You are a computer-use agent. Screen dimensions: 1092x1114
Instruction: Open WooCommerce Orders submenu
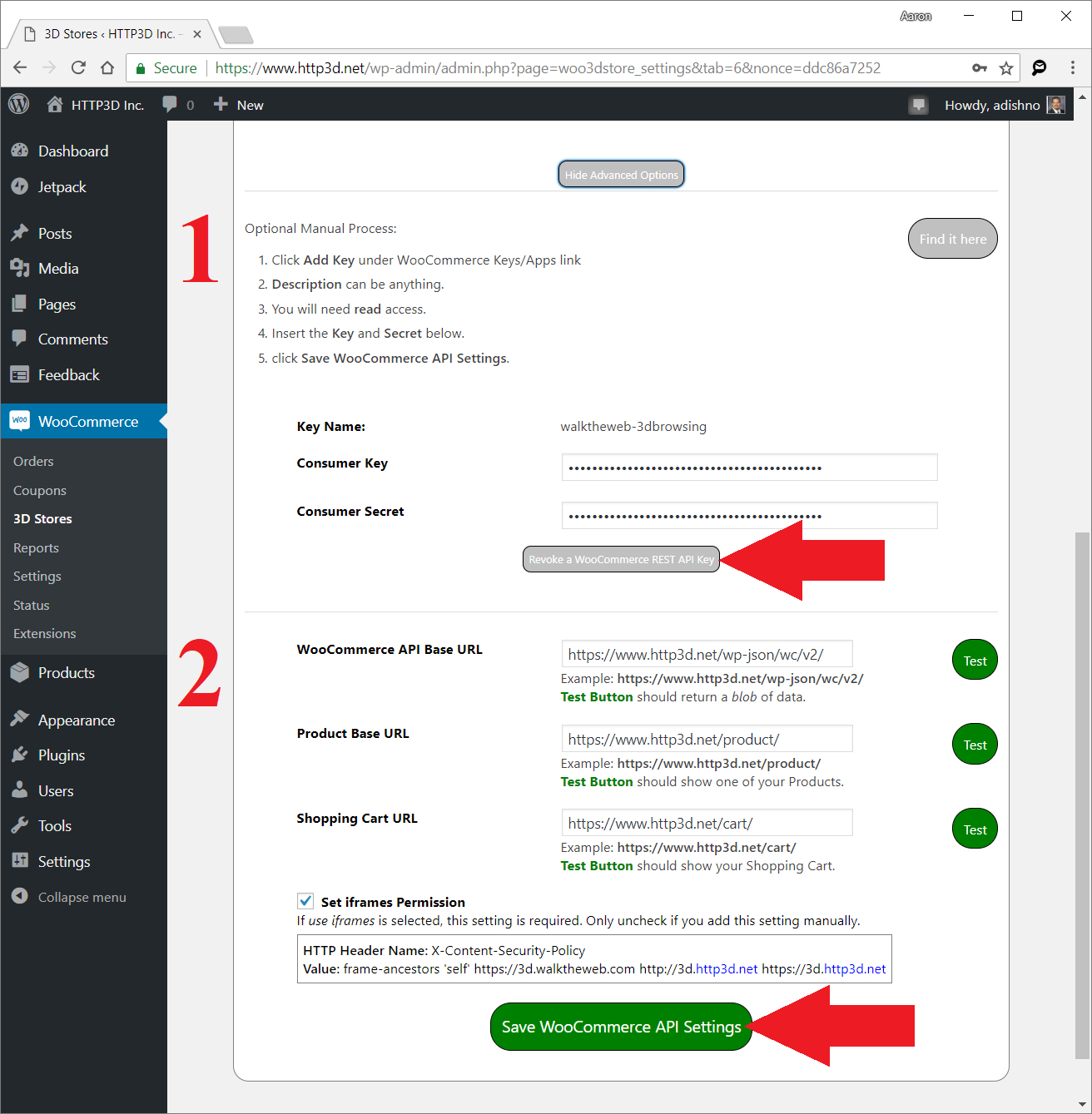click(x=33, y=461)
